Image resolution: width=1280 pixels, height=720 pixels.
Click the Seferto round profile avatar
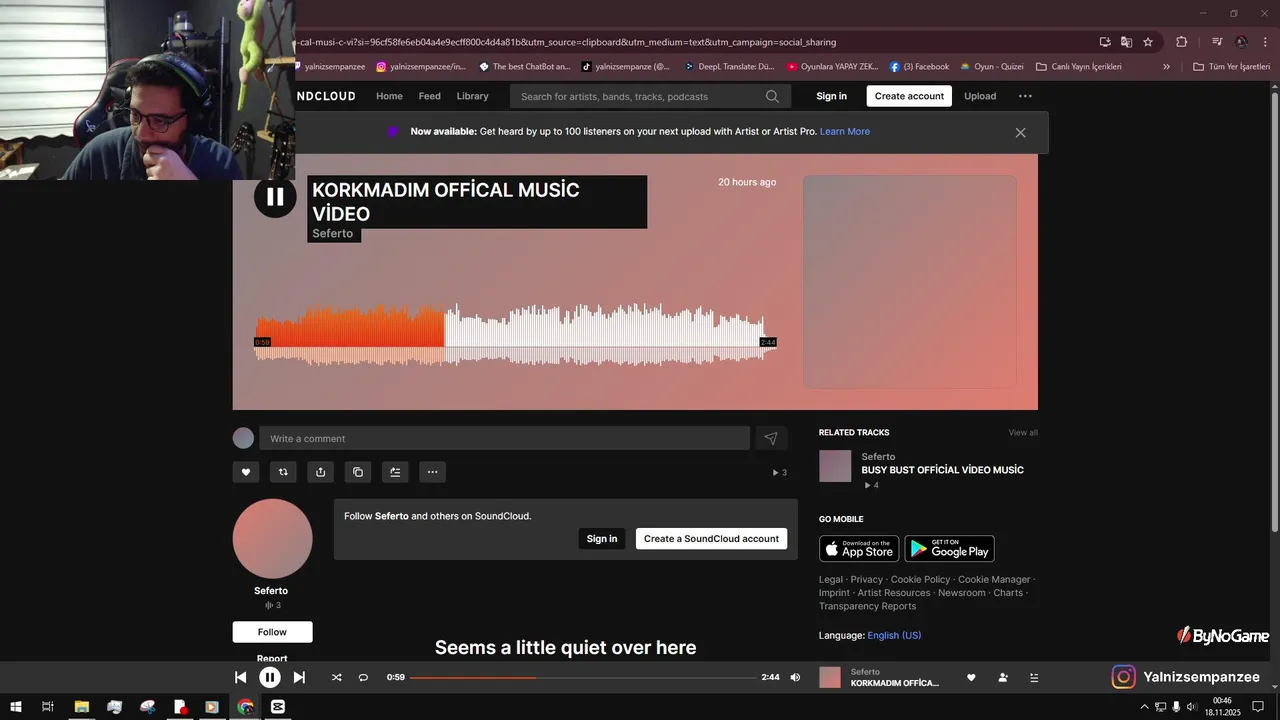pyautogui.click(x=272, y=539)
